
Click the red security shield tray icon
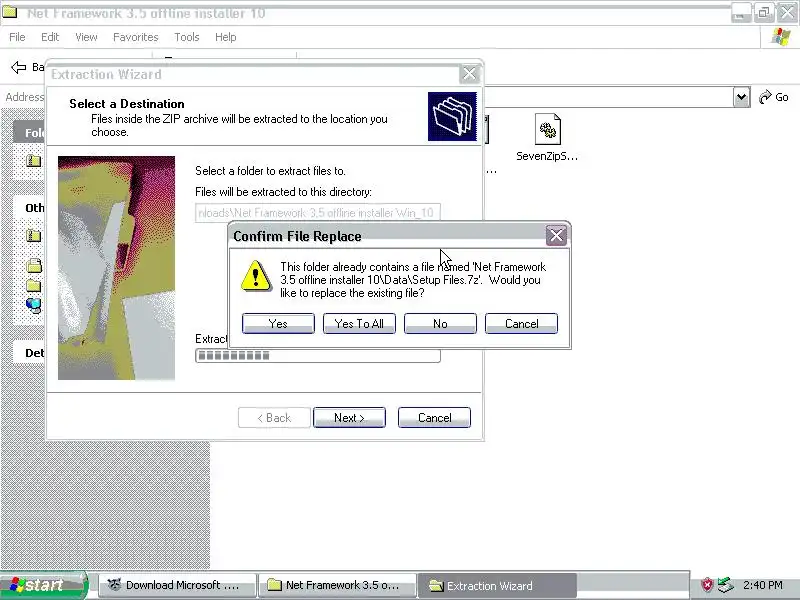point(707,585)
